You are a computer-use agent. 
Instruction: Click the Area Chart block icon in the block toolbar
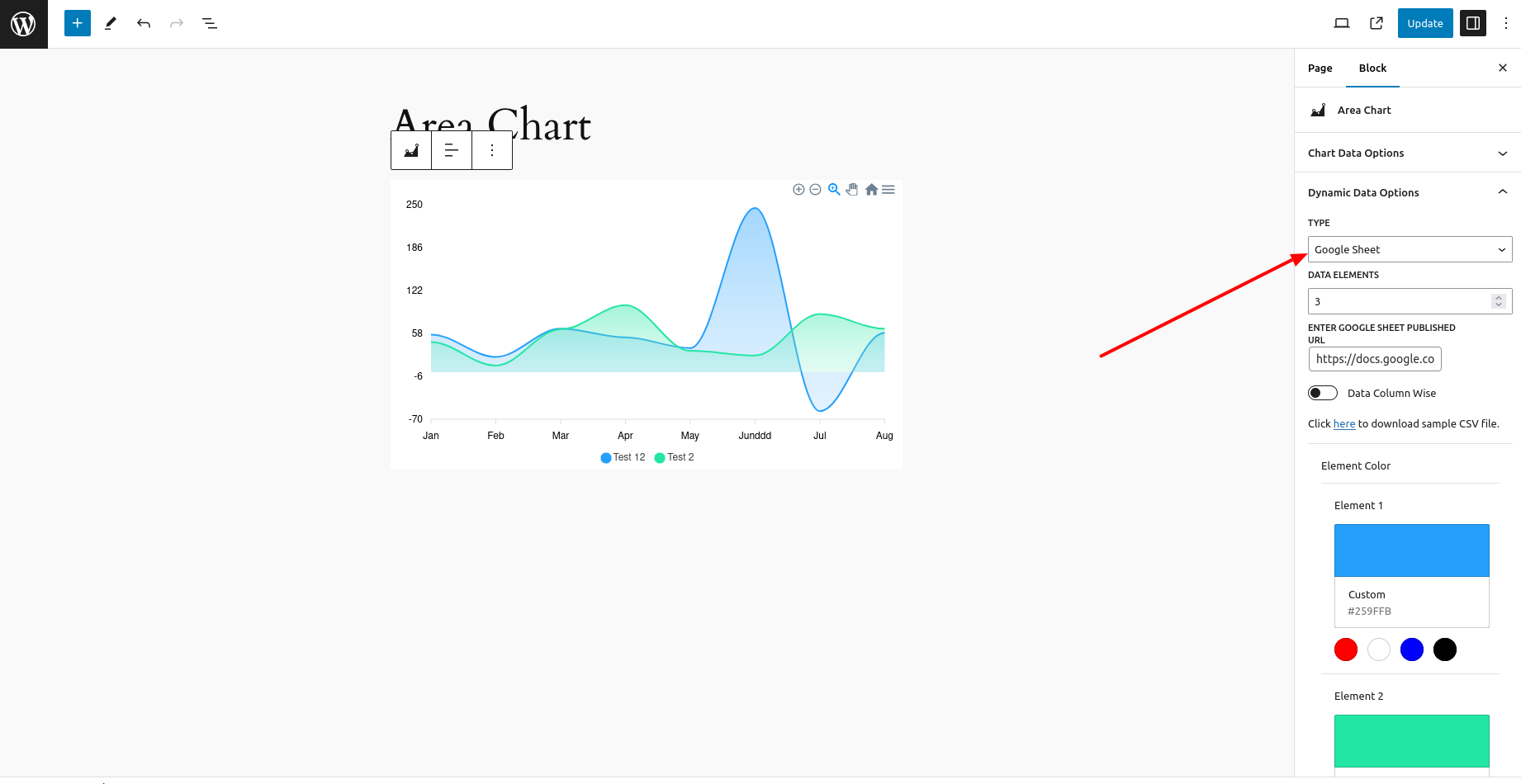[x=410, y=149]
